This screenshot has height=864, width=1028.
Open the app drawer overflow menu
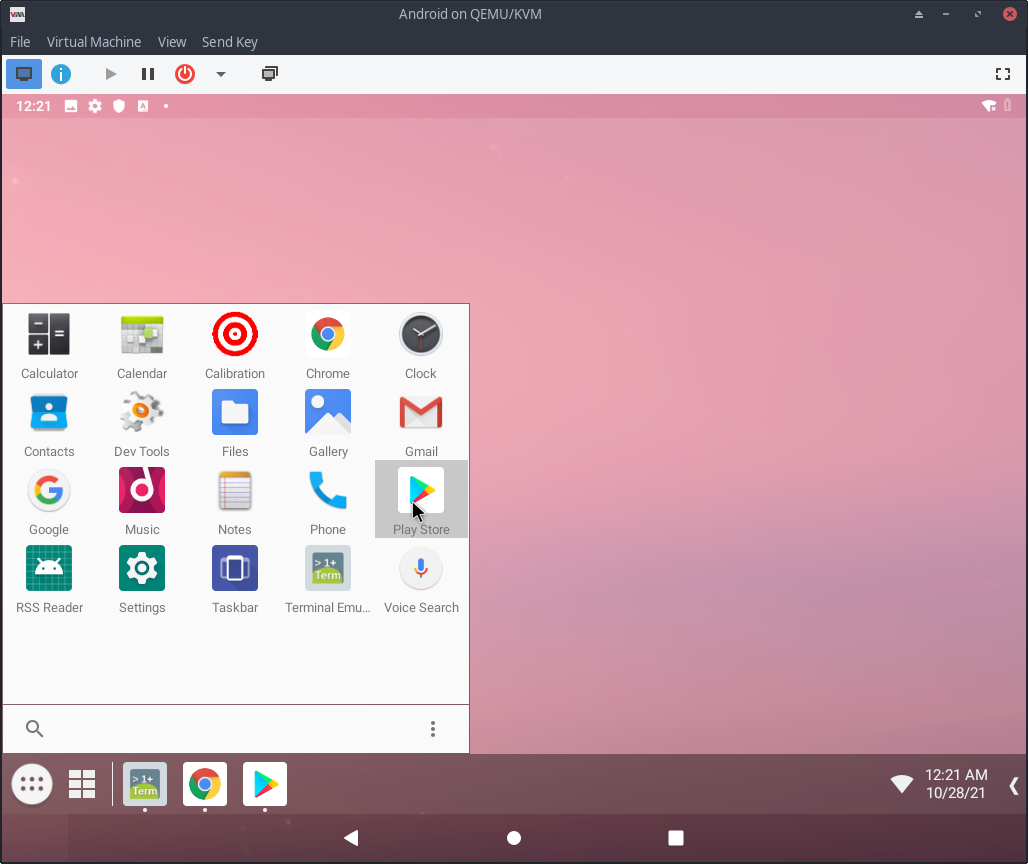[x=433, y=729]
